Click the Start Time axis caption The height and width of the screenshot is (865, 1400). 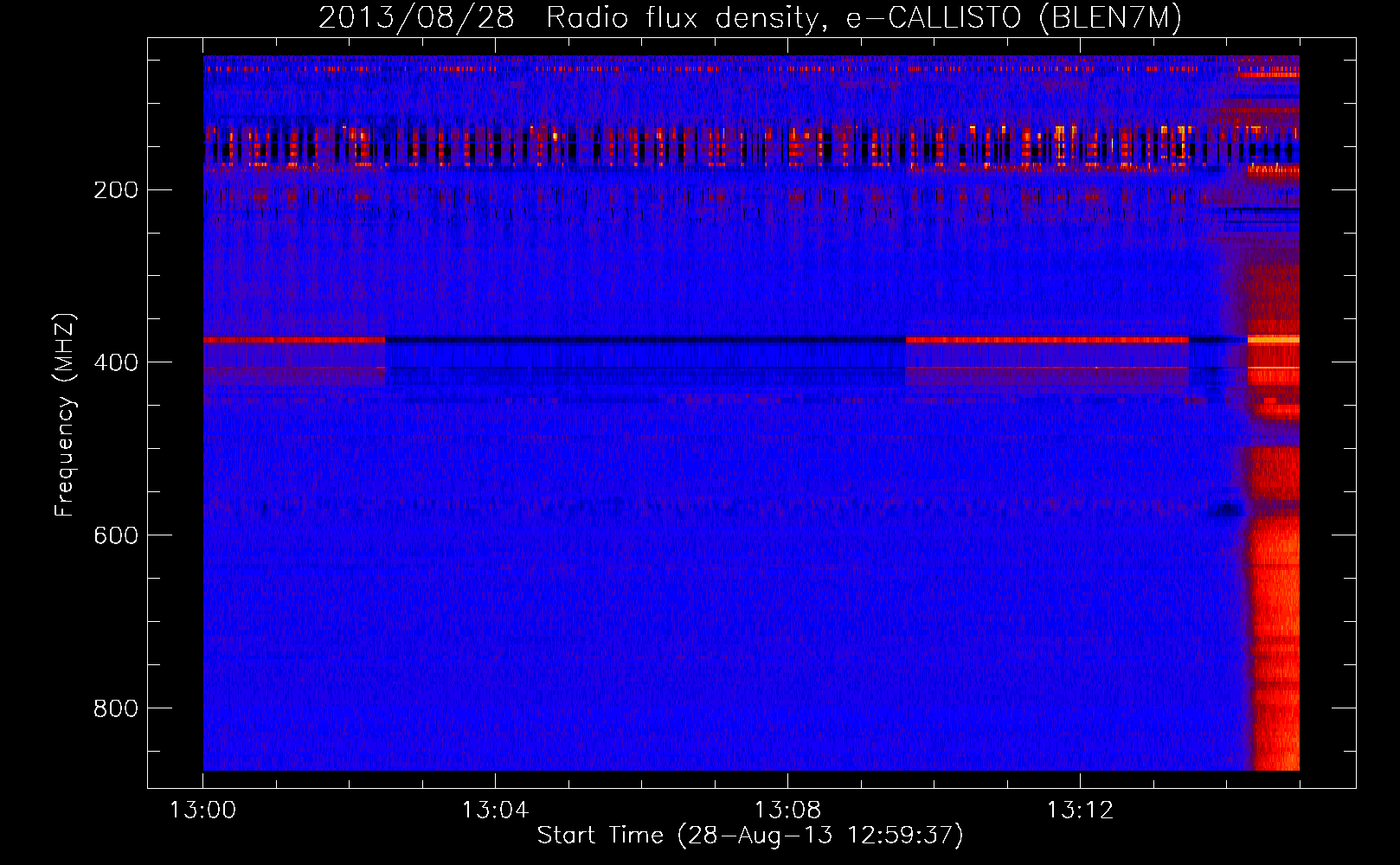(x=750, y=836)
